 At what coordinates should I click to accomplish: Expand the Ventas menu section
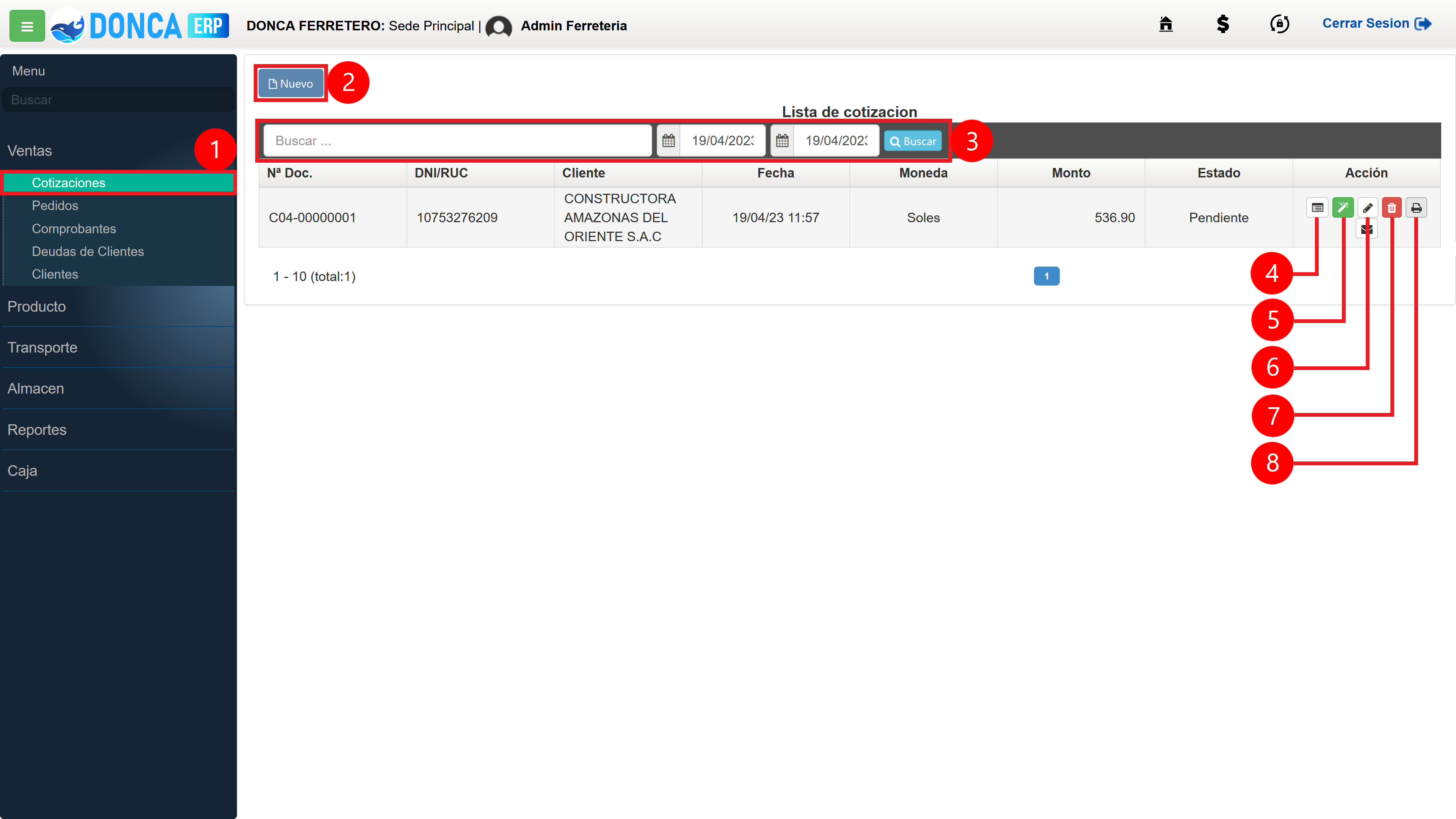118,151
